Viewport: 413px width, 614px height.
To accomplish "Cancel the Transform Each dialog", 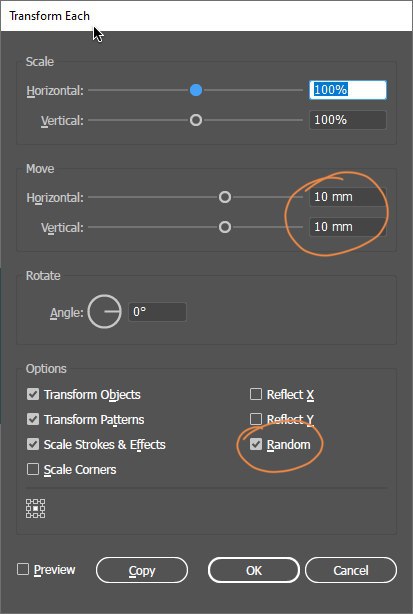I will coord(351,570).
